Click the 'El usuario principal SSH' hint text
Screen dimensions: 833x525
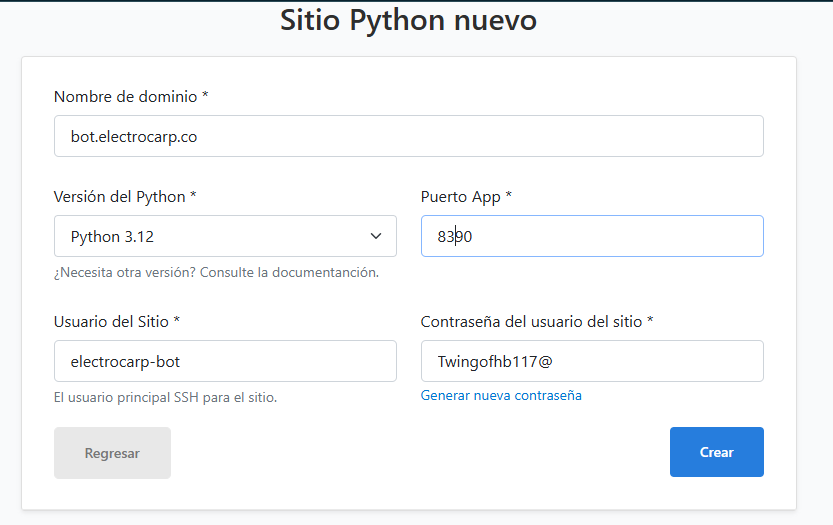click(165, 397)
